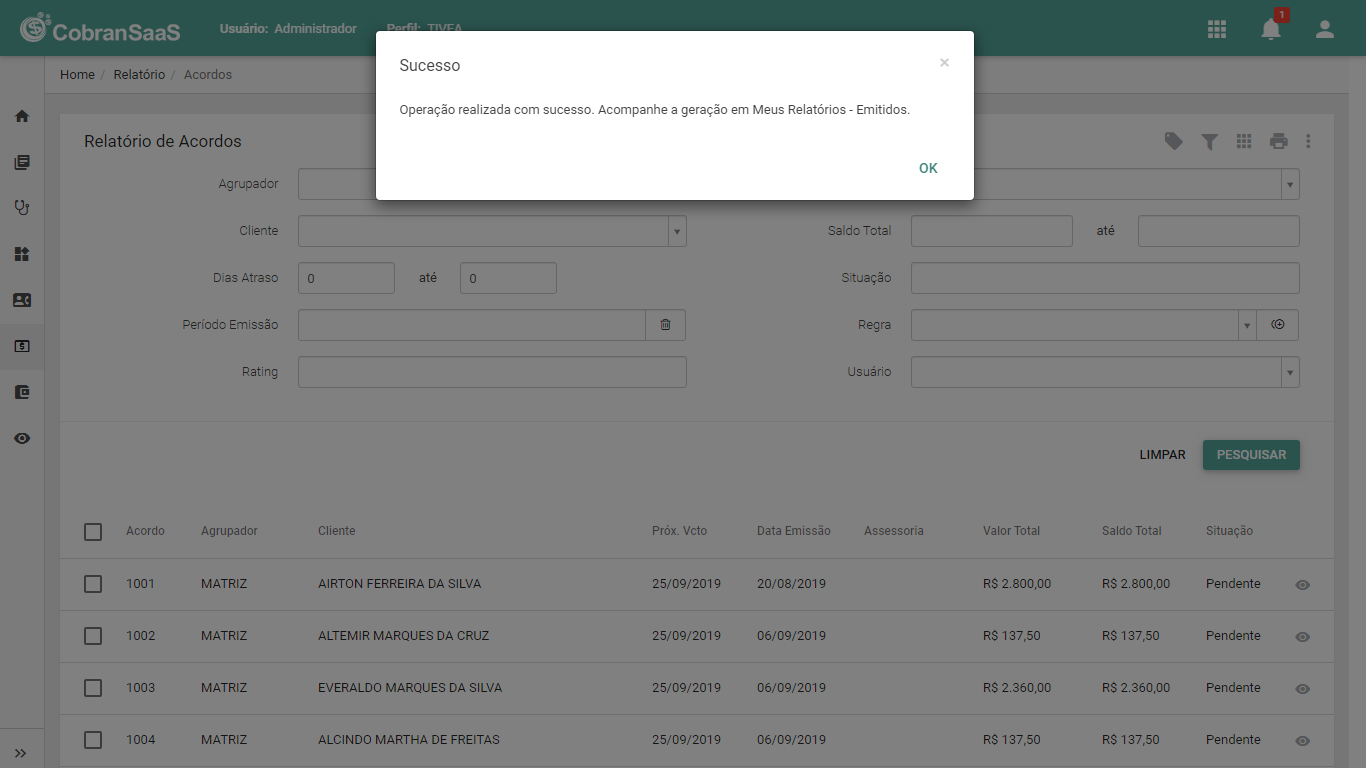This screenshot has height=768, width=1366.
Task: Click the print icon
Action: [1279, 141]
